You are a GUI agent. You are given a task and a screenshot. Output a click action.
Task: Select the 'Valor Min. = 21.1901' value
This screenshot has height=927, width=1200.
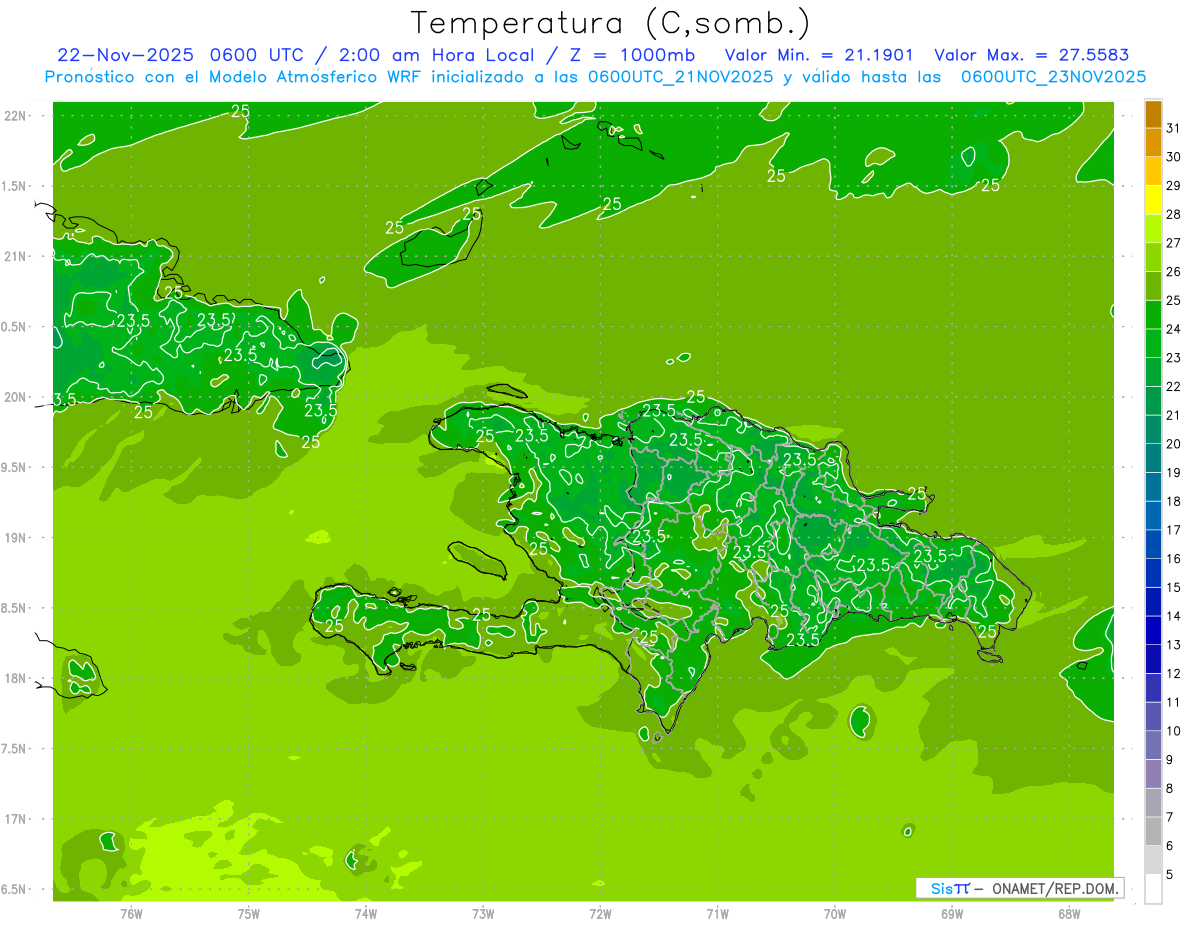tap(819, 55)
